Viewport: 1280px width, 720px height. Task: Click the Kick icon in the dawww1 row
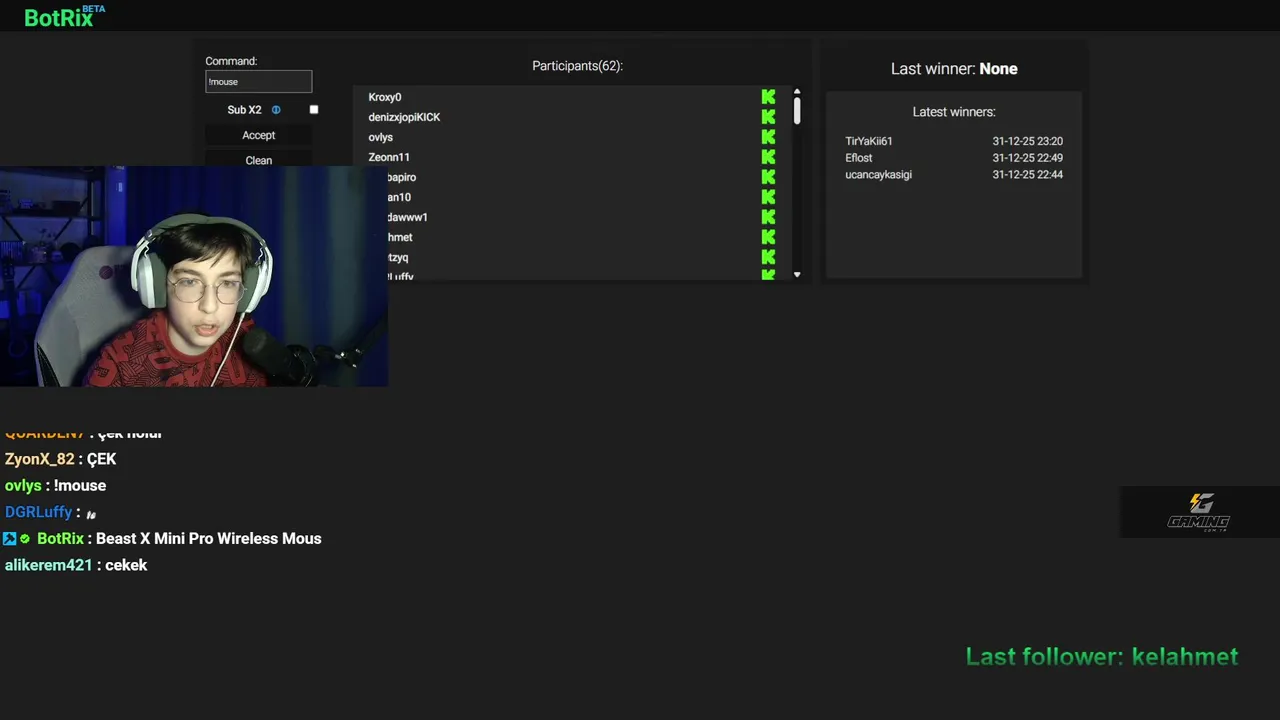coord(768,217)
